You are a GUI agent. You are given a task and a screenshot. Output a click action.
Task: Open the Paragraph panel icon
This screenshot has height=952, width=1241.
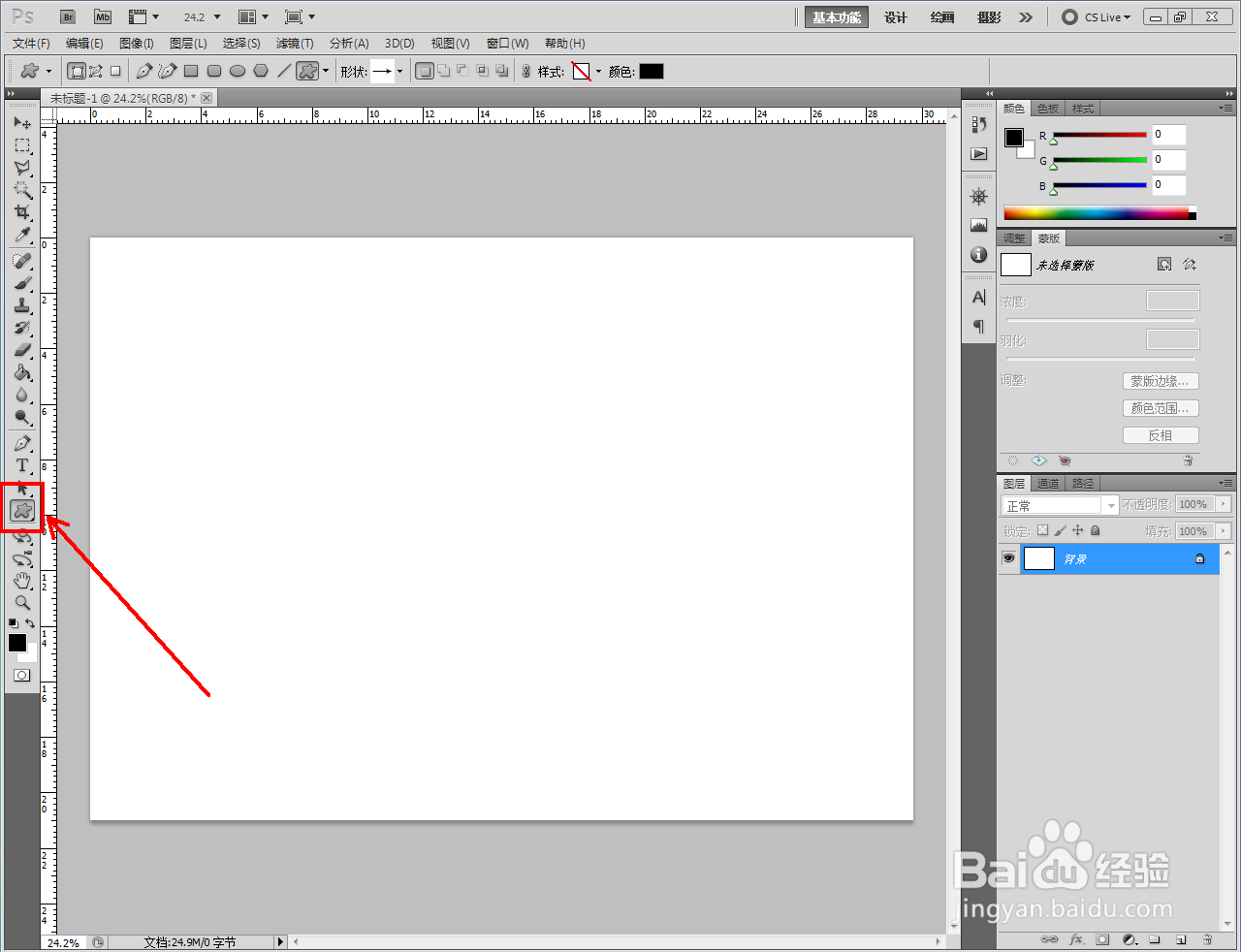(979, 327)
